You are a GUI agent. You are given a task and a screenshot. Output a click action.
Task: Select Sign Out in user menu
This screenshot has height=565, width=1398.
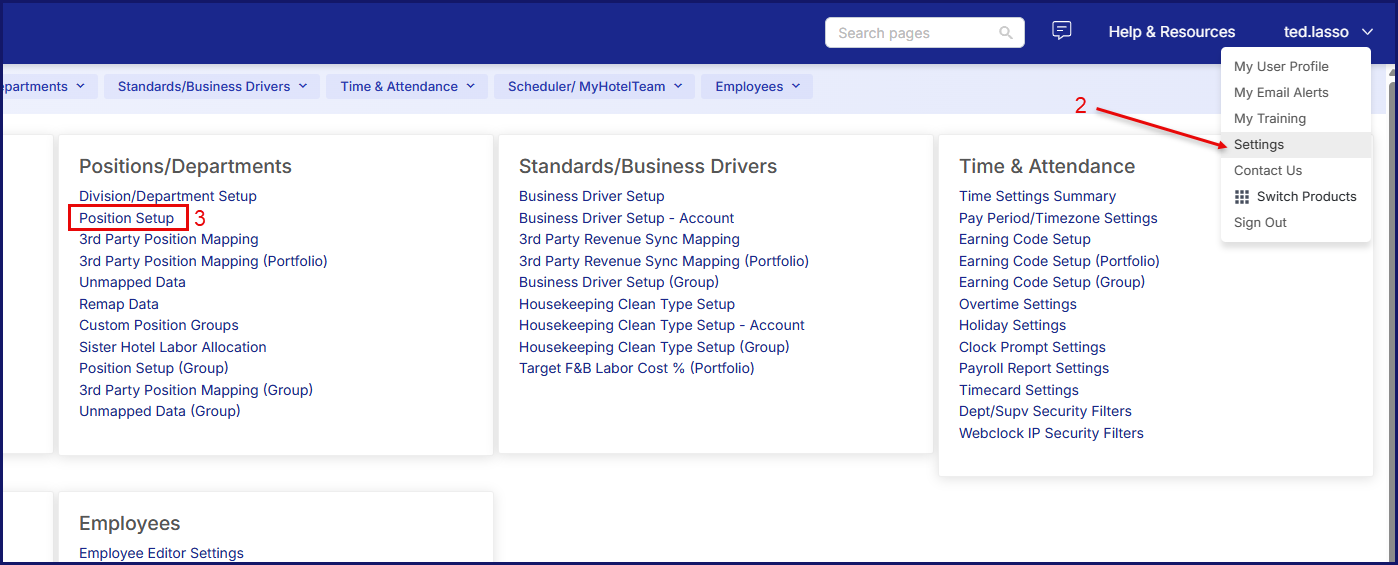click(x=1260, y=223)
